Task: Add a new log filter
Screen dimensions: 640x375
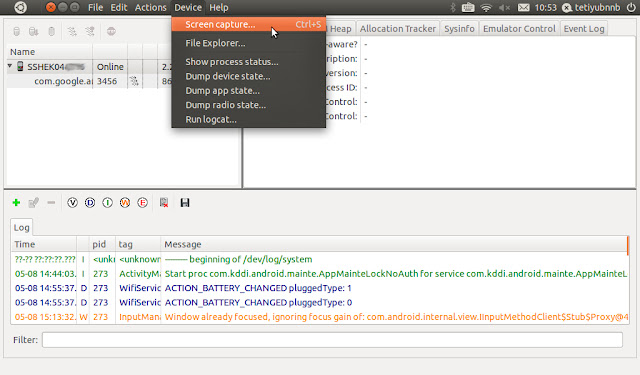Action: click(16, 202)
